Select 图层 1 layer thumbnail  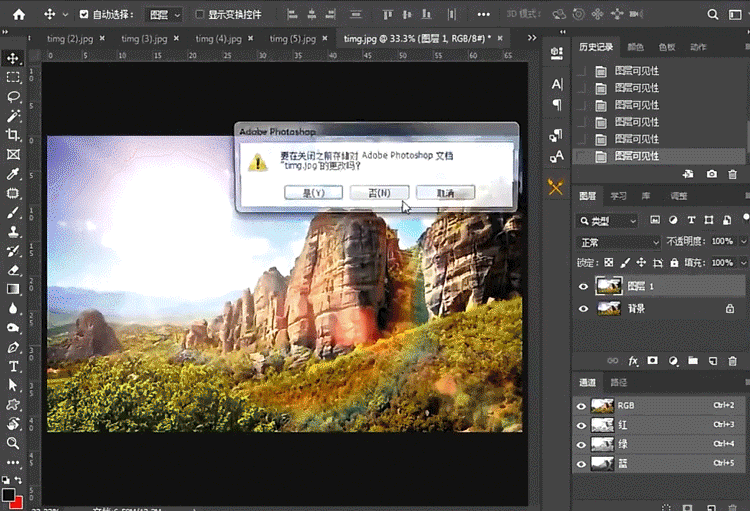[x=609, y=286]
